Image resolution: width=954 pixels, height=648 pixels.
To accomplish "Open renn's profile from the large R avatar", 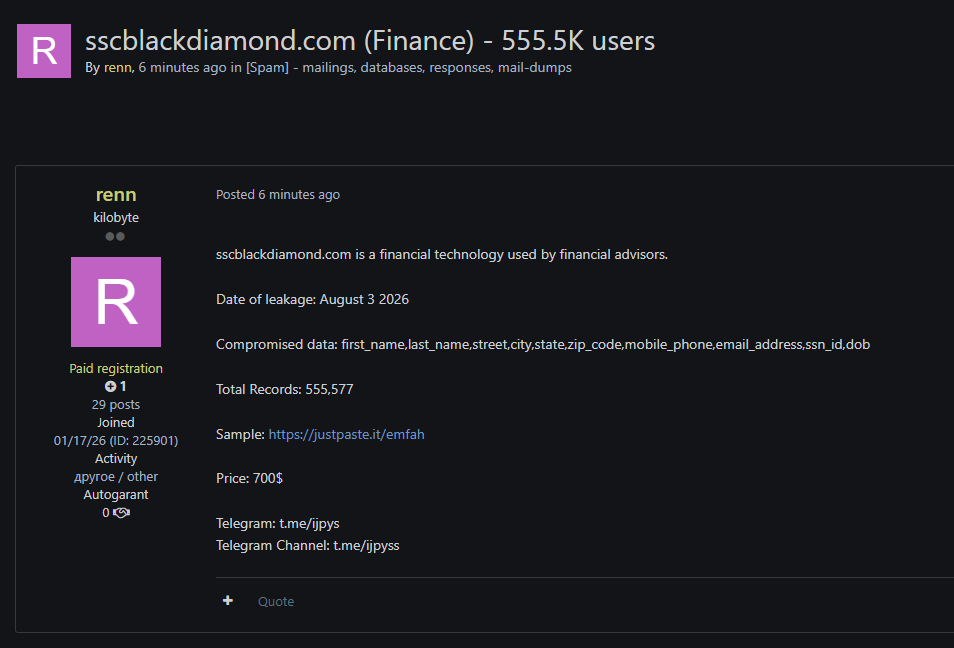I will [x=116, y=302].
